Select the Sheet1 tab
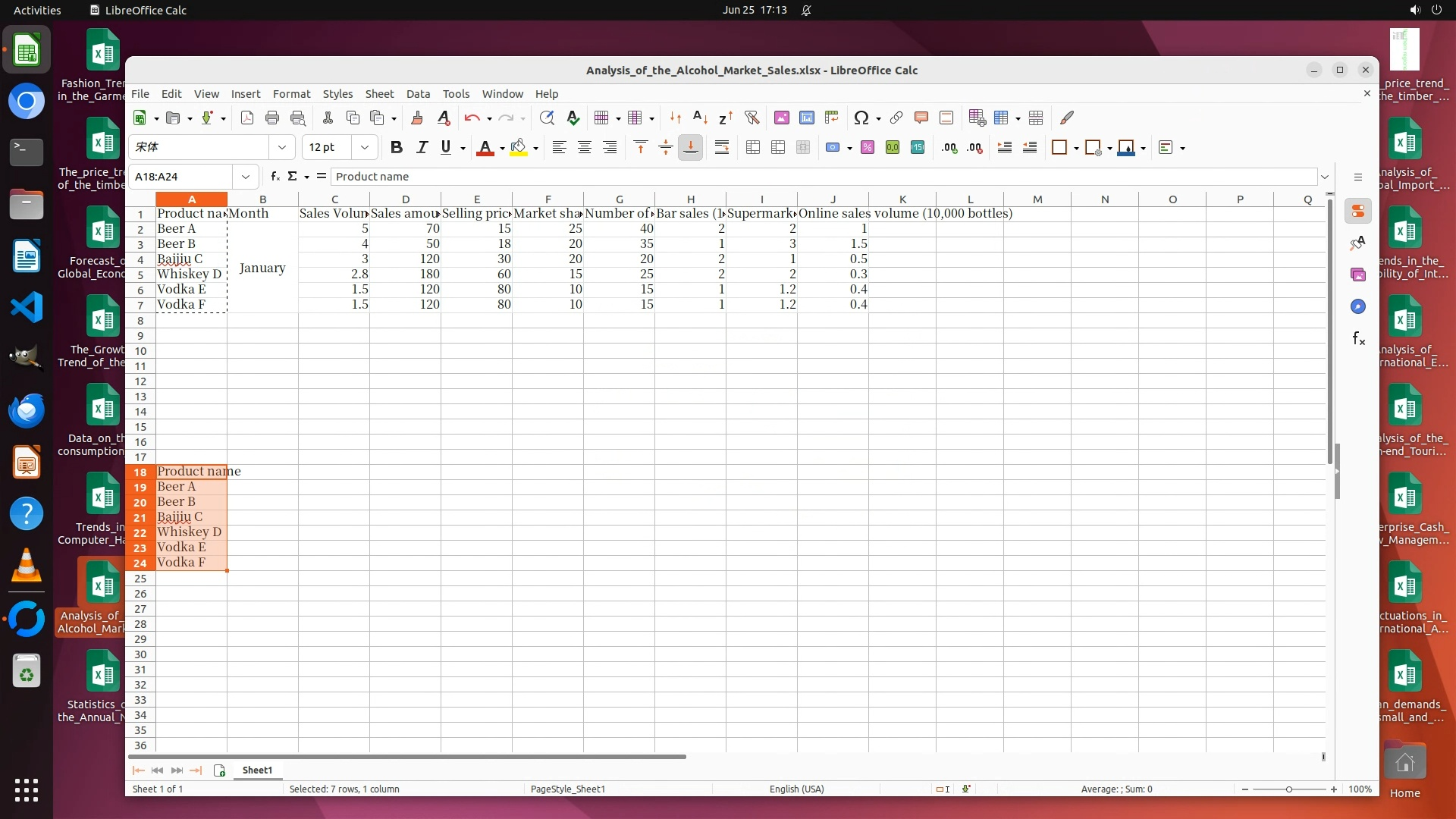The height and width of the screenshot is (819, 1456). (x=257, y=770)
